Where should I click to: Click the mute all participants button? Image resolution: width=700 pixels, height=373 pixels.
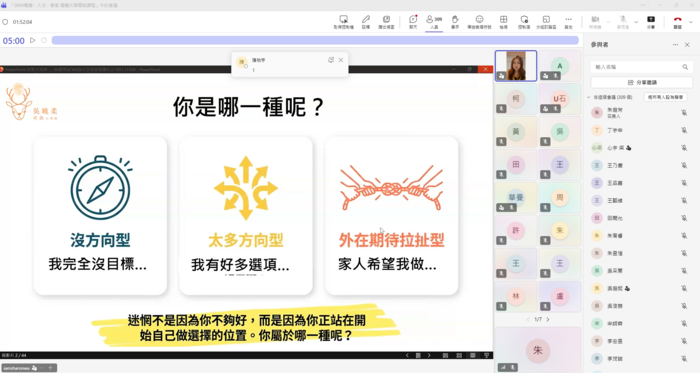coord(665,97)
